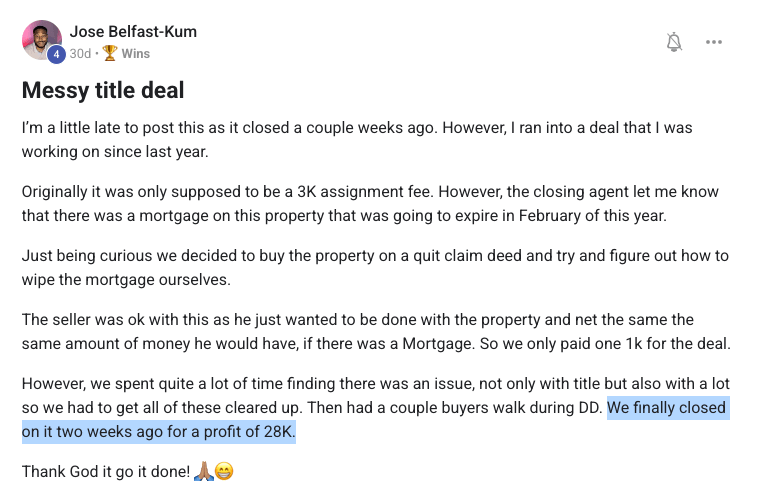This screenshot has height=501, width=761.
Task: Click paragraph starting "However, we spent quite"
Action: 376,407
